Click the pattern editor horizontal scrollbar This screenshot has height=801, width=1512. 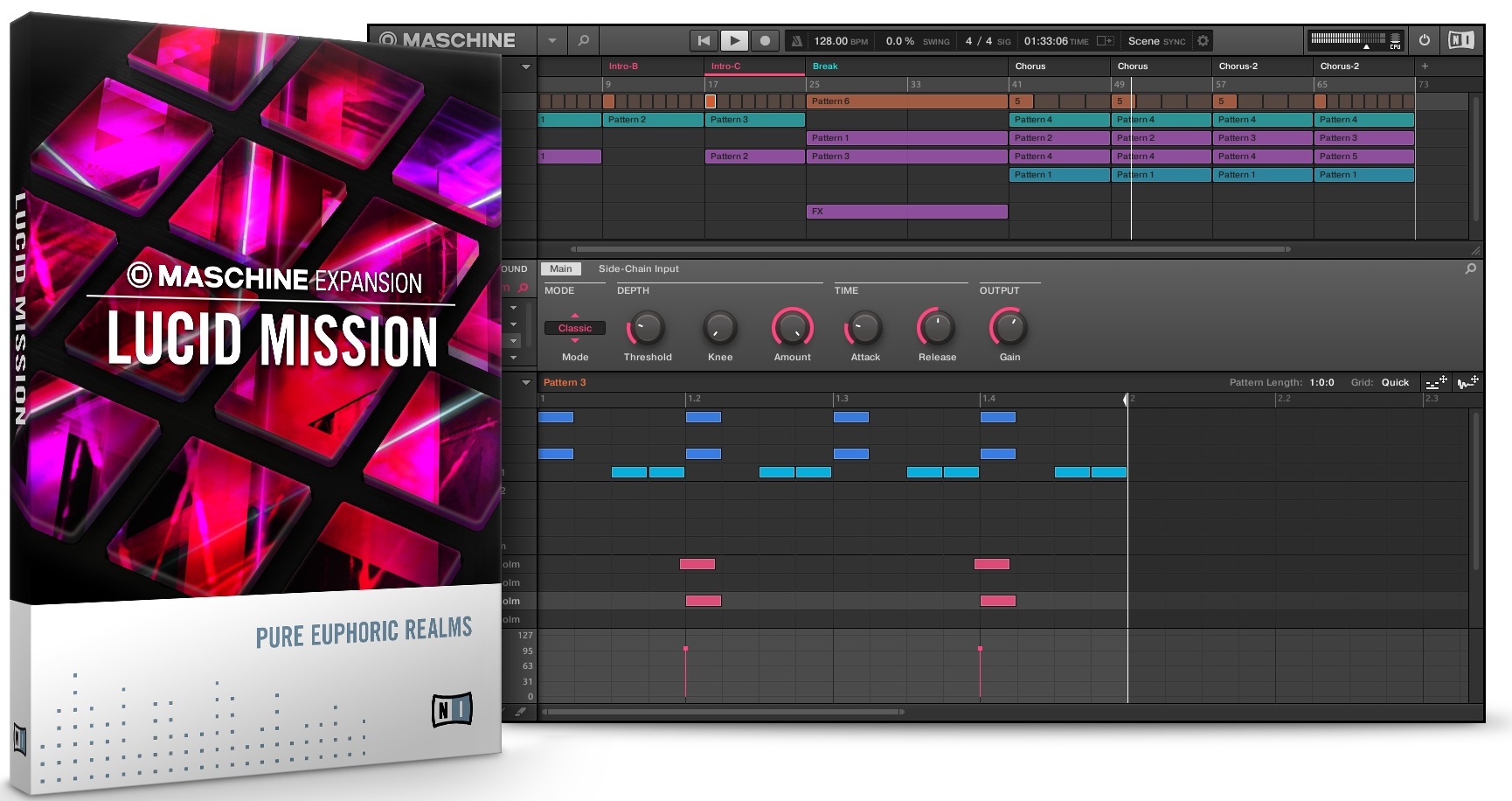tap(722, 712)
